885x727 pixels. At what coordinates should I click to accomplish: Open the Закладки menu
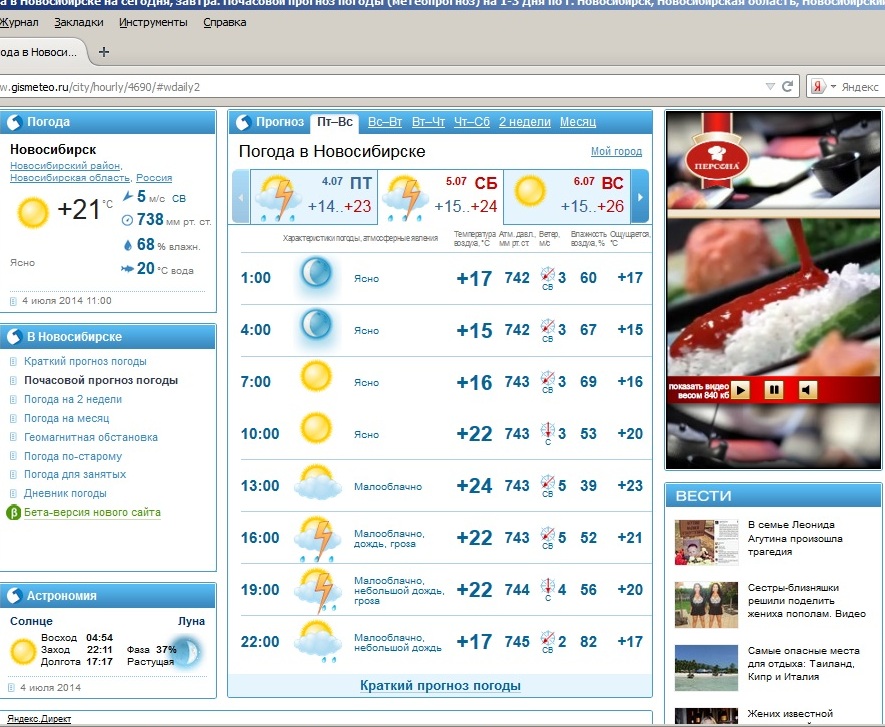(x=78, y=21)
